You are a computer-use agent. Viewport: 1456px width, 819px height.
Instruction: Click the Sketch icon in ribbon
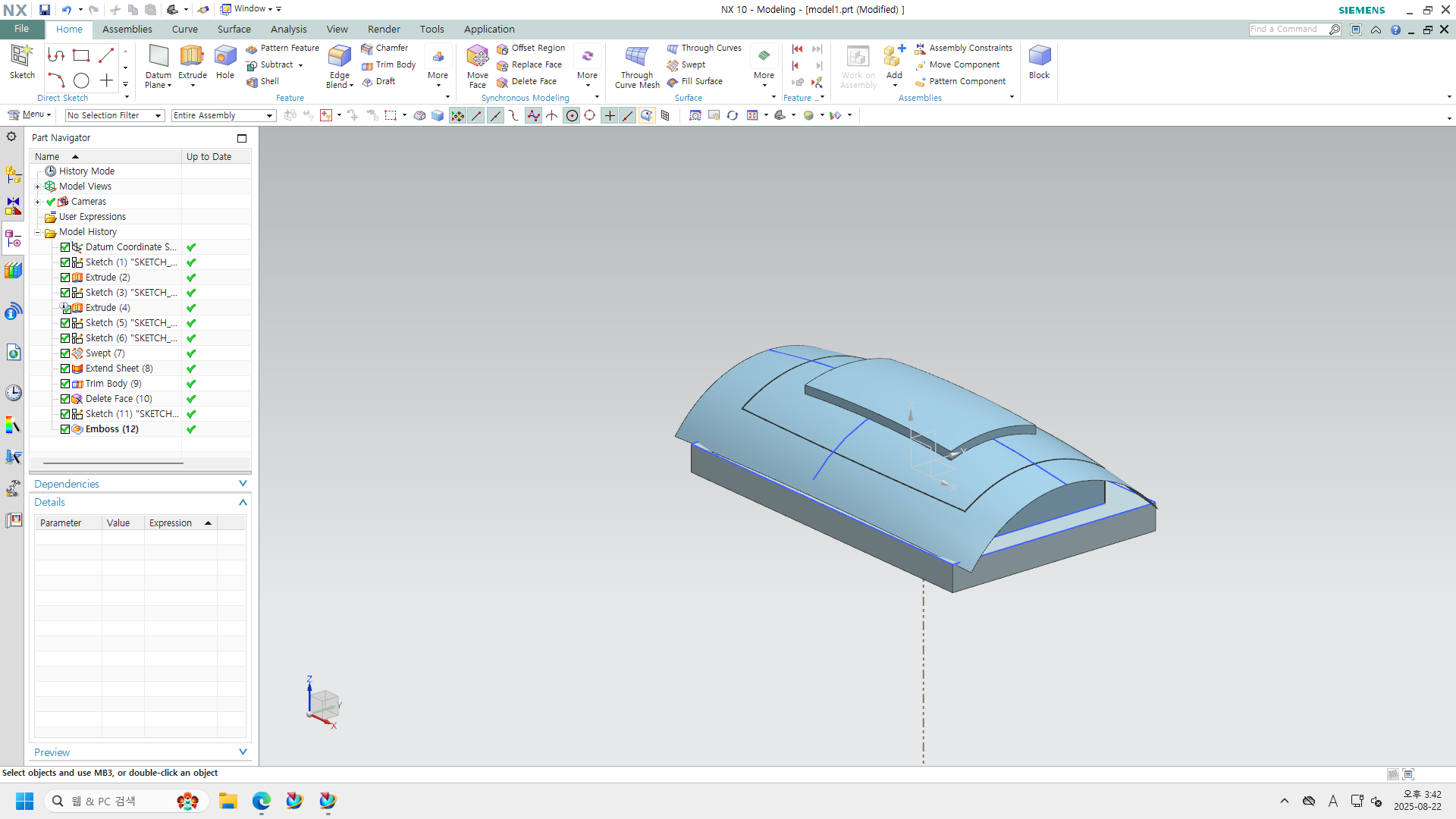[x=22, y=57]
